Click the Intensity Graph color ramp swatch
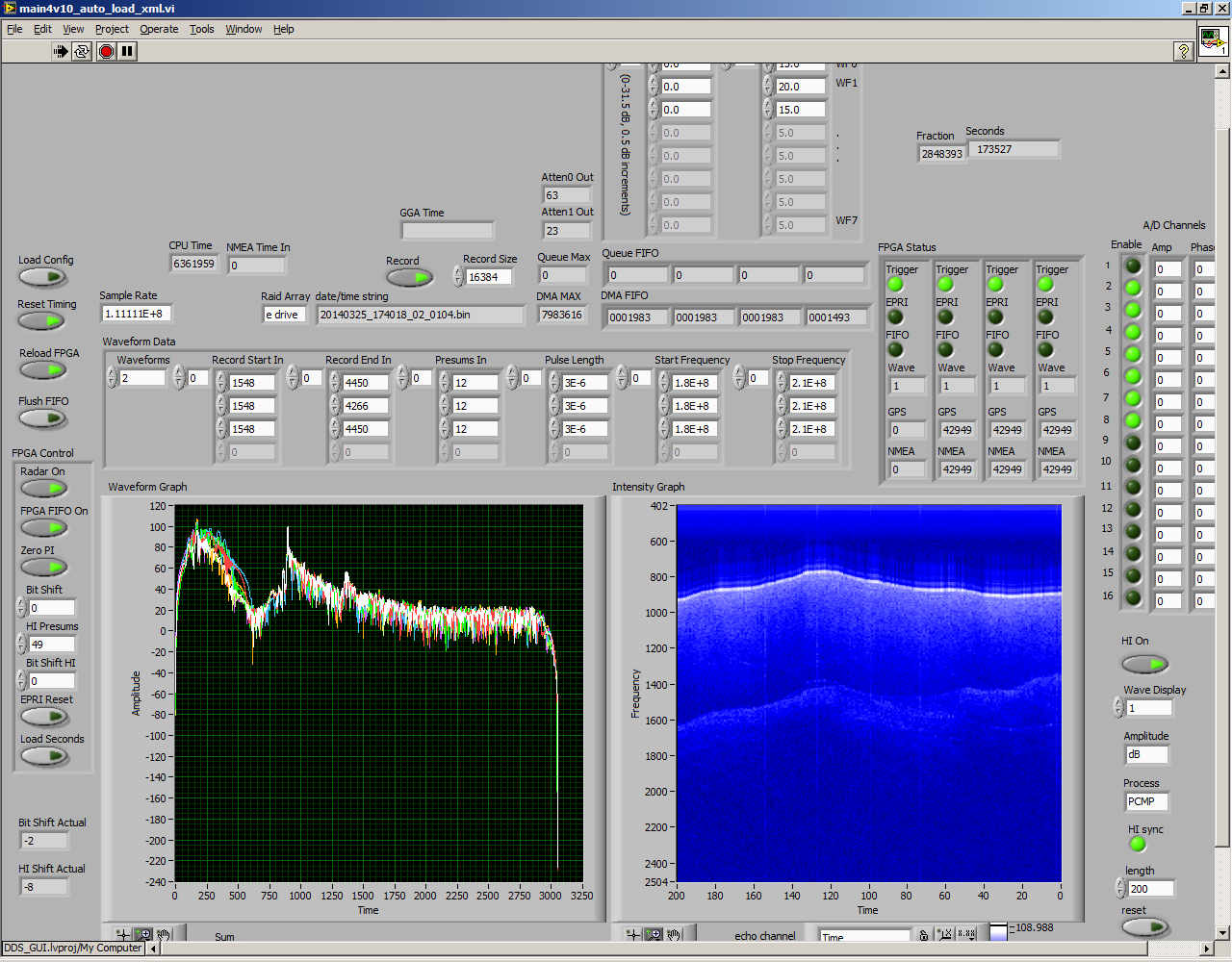Image resolution: width=1232 pixels, height=962 pixels. [999, 932]
